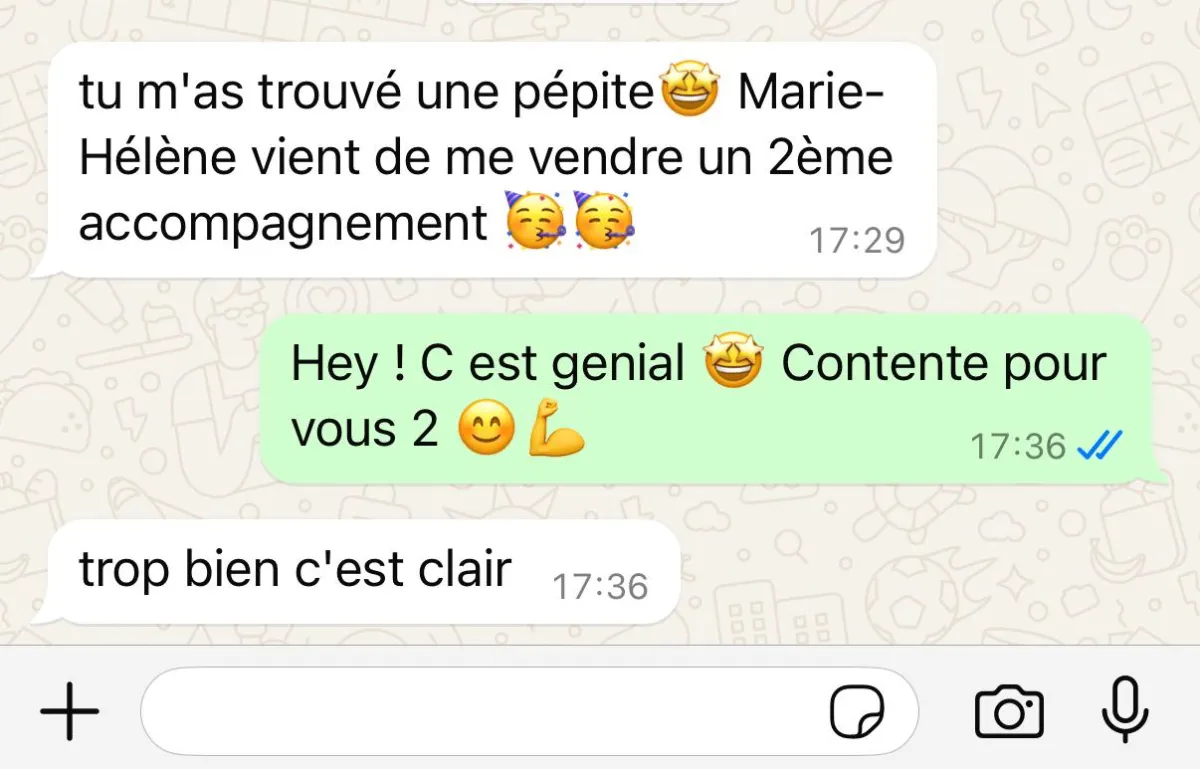Tap the blue double-check read receipt
Viewport: 1200px width, 769px height.
click(1100, 443)
